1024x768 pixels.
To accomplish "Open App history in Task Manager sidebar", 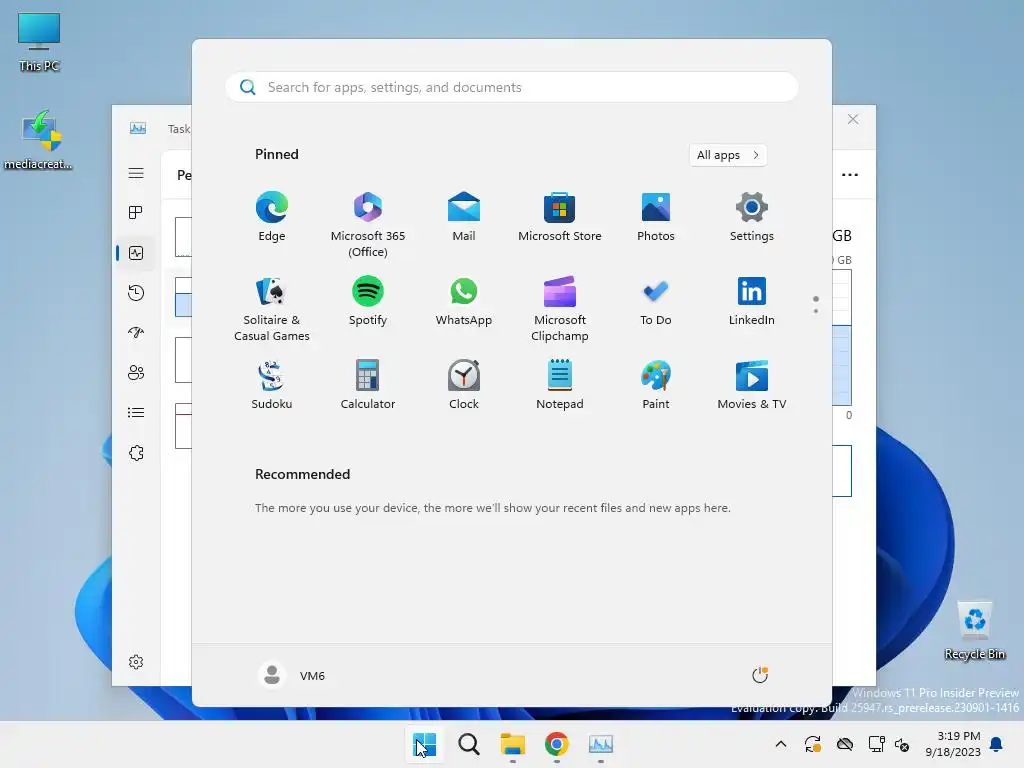I will click(x=136, y=293).
